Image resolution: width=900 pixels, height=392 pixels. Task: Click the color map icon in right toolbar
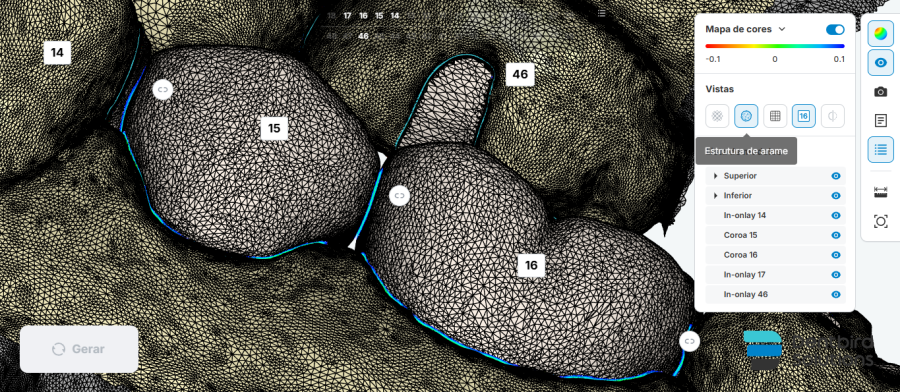tap(880, 34)
